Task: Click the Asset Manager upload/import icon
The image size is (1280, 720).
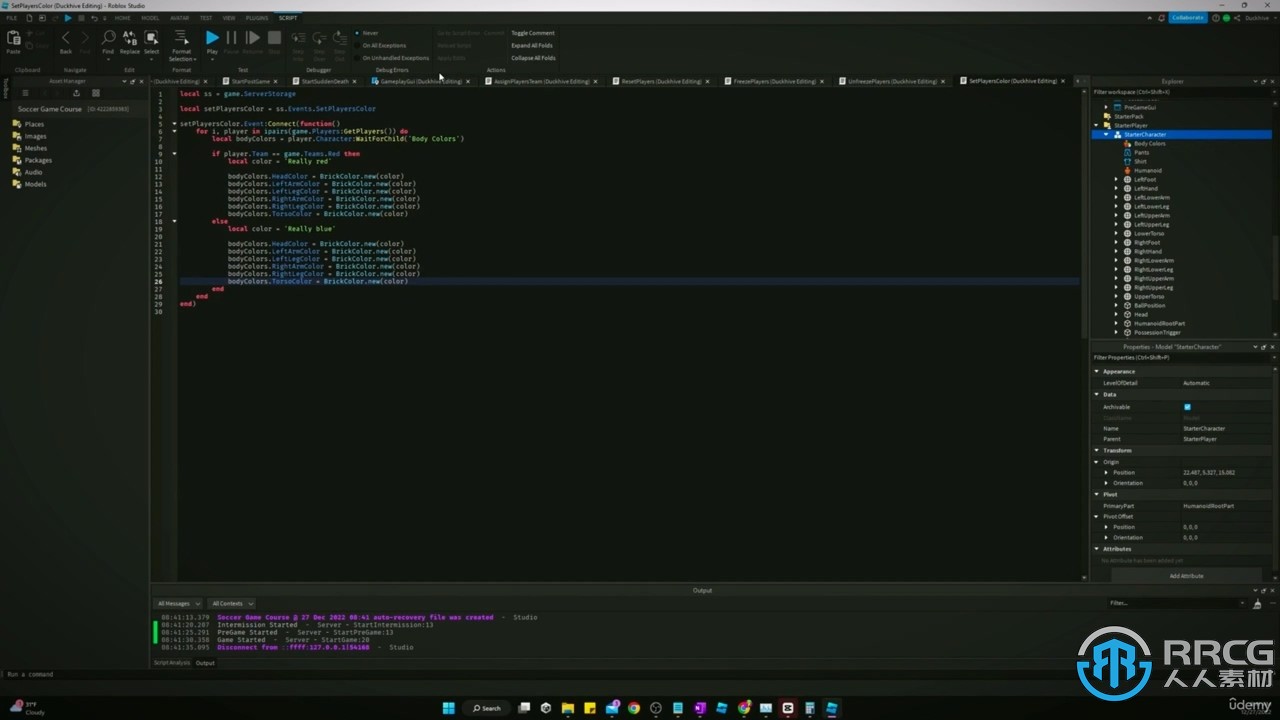Action: [76, 93]
